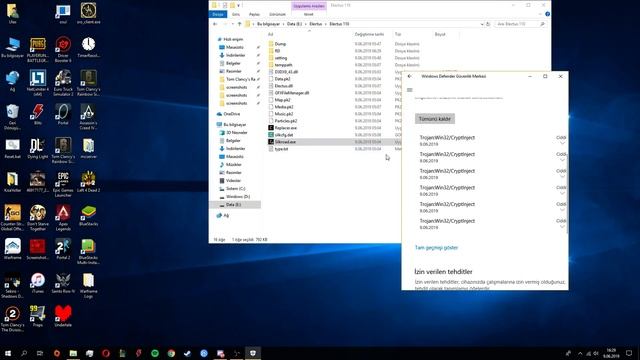Launch the Fraps desktop shortcut
The image size is (640, 360).
pyautogui.click(x=38, y=316)
